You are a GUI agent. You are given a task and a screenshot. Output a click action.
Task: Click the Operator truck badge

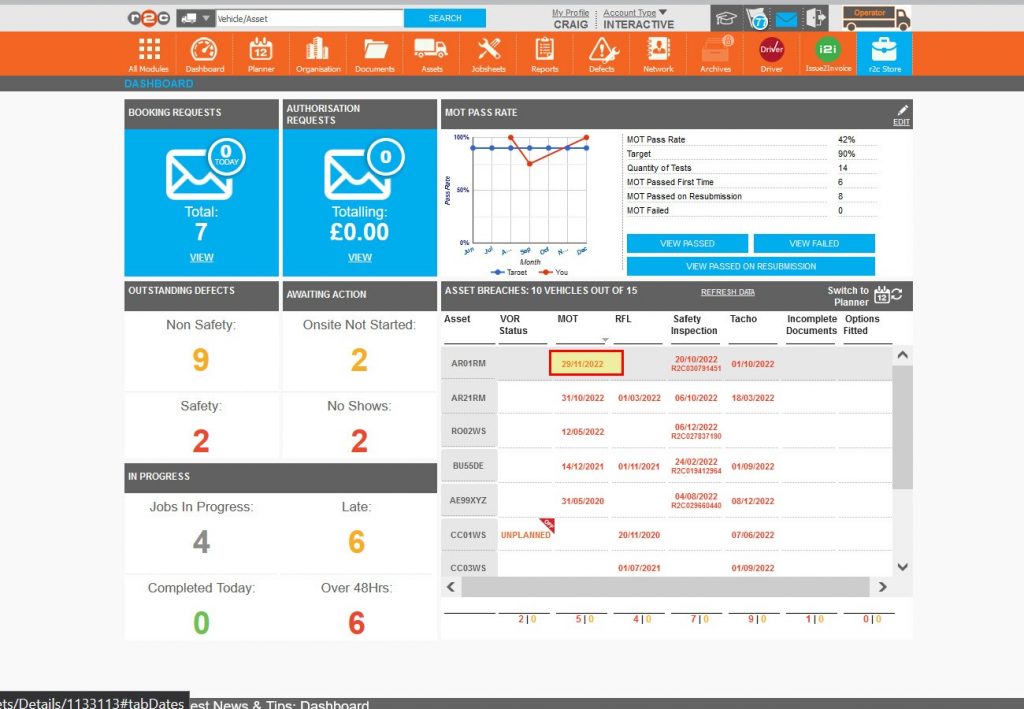tap(876, 18)
